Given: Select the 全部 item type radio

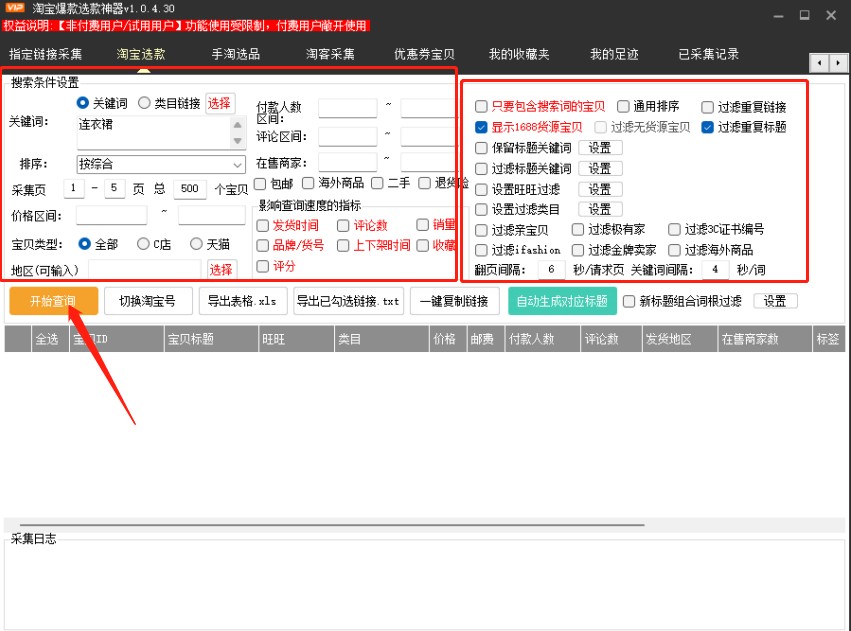Looking at the screenshot, I should tap(84, 244).
